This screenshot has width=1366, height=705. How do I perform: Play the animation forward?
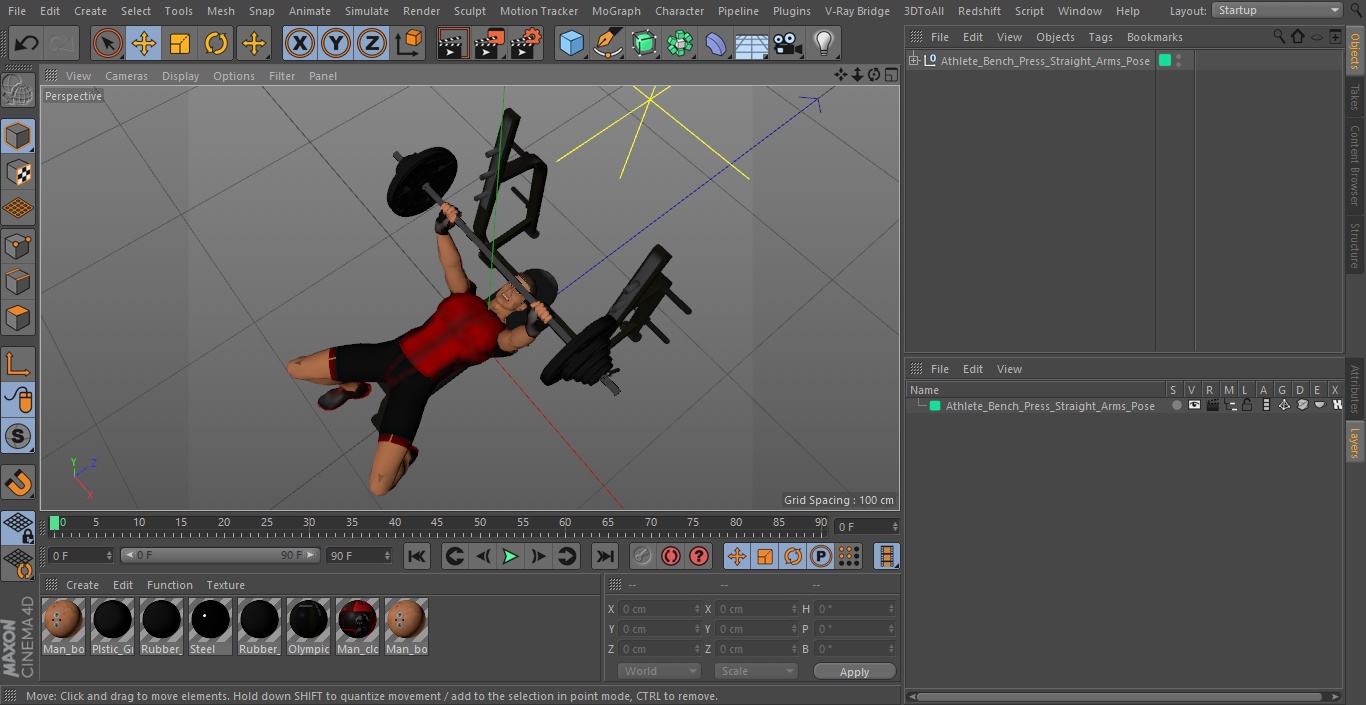click(x=510, y=556)
